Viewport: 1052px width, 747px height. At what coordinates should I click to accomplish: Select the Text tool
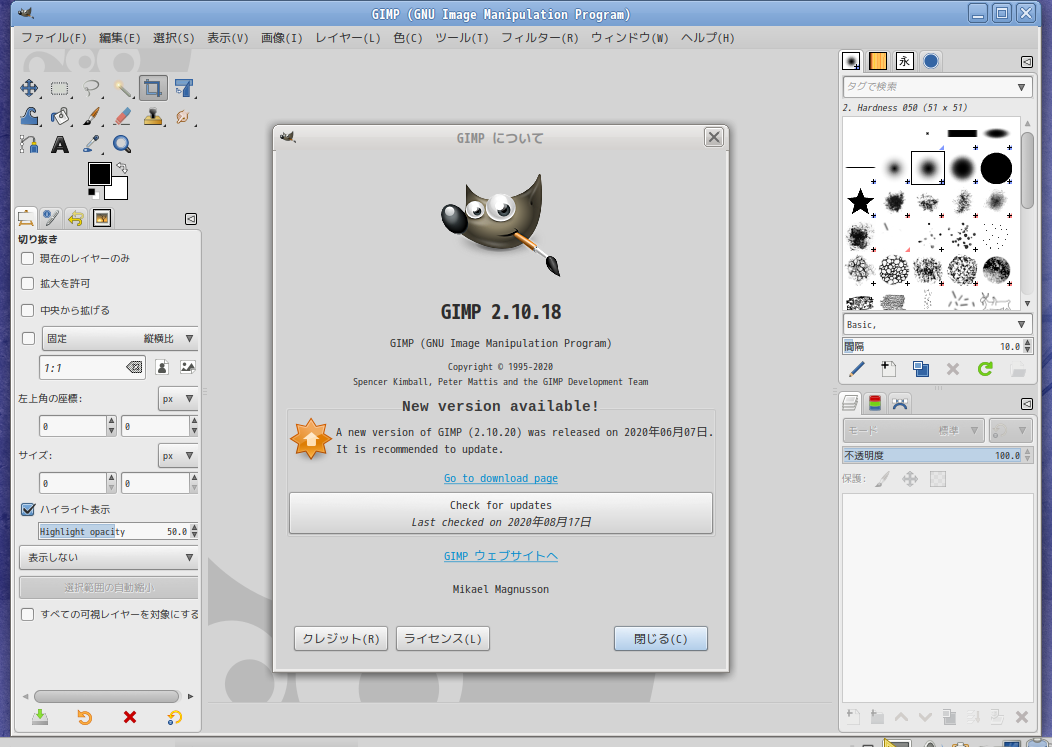click(x=60, y=144)
